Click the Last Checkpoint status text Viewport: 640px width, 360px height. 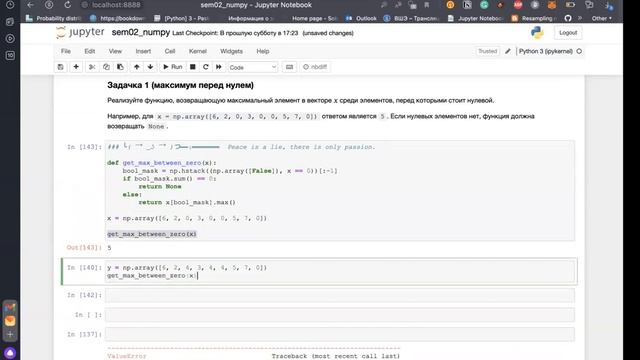coord(235,33)
